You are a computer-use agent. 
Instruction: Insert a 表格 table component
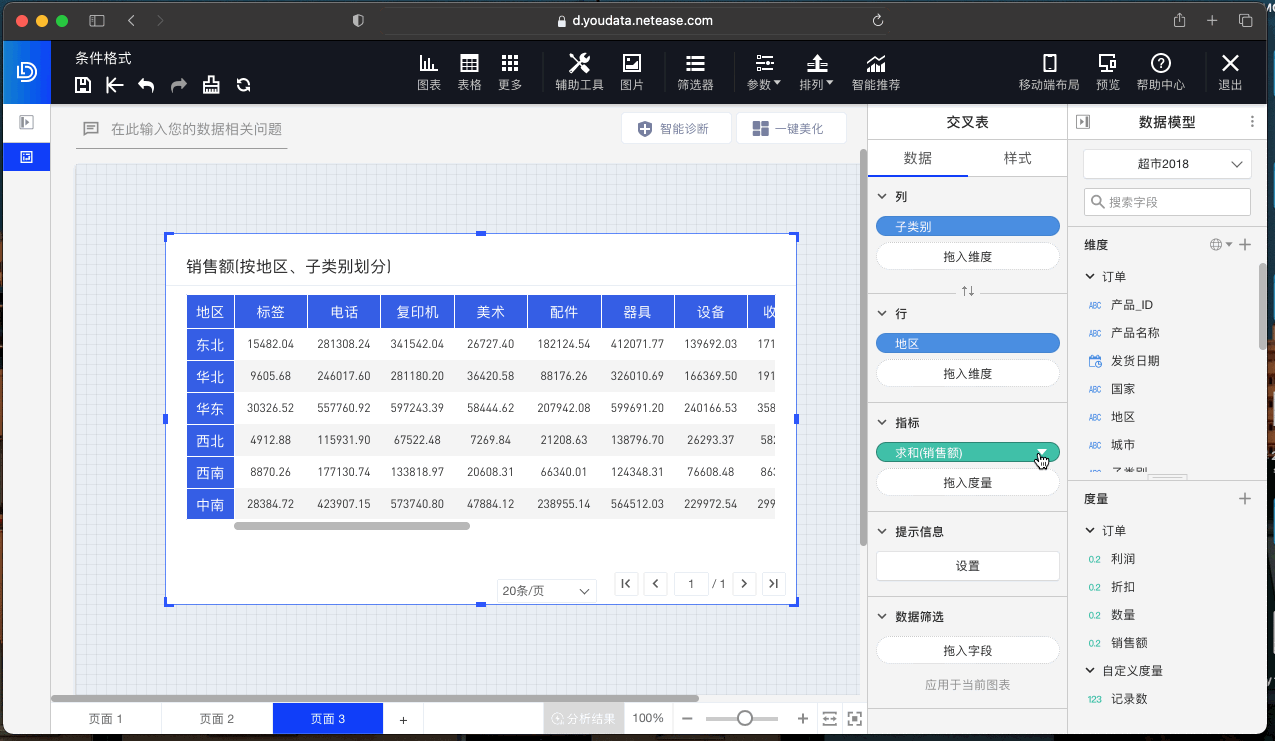pyautogui.click(x=469, y=72)
